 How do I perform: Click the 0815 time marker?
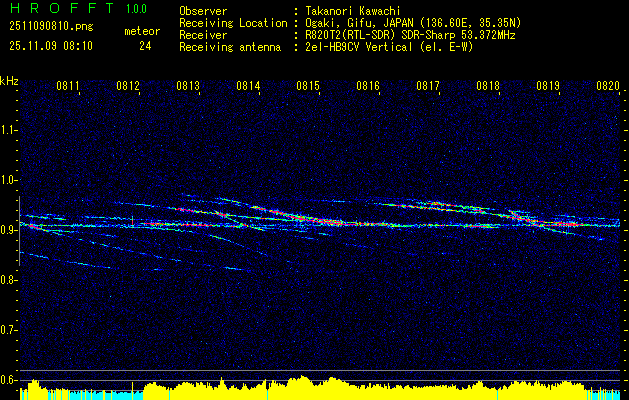point(308,86)
